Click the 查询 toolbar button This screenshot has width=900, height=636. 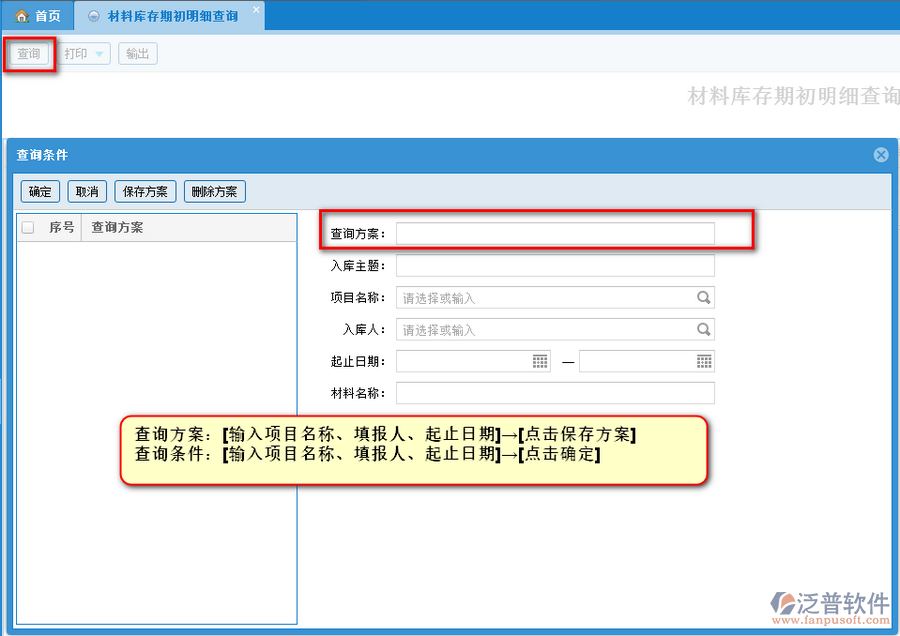click(x=29, y=54)
